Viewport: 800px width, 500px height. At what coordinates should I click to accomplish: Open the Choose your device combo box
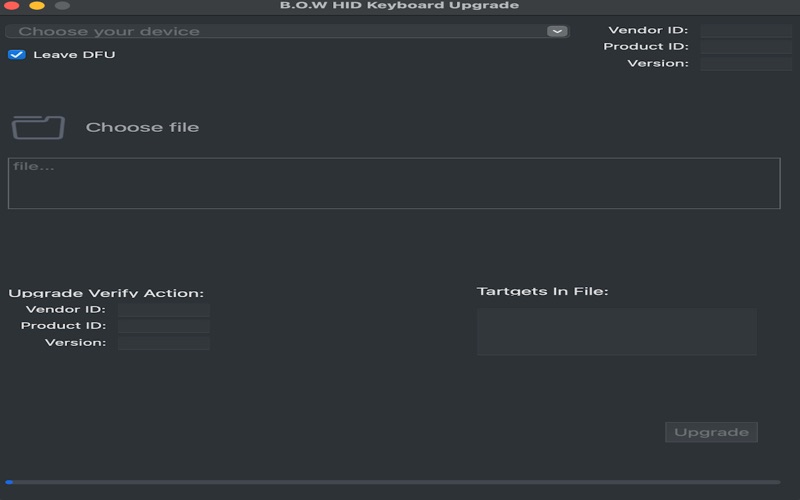click(x=287, y=31)
